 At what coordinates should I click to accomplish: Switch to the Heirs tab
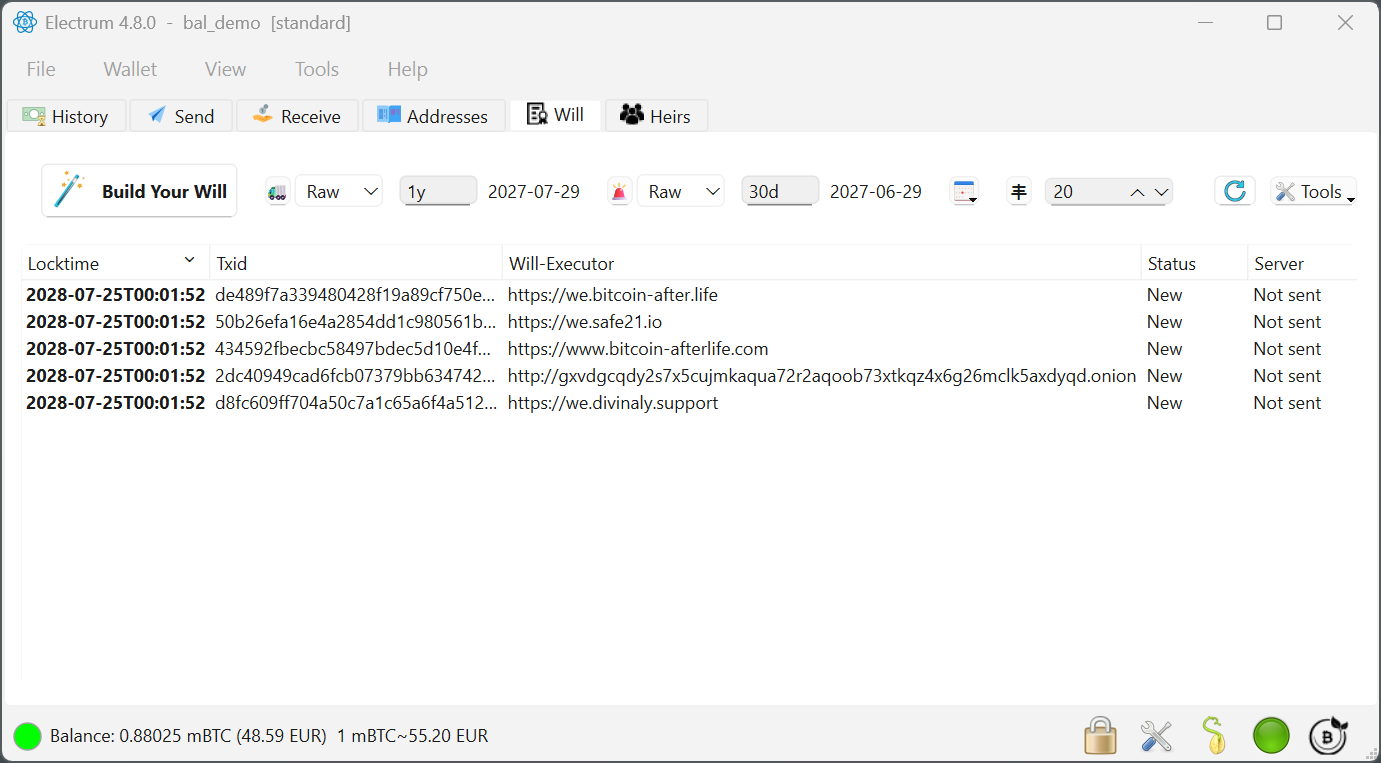click(x=656, y=116)
